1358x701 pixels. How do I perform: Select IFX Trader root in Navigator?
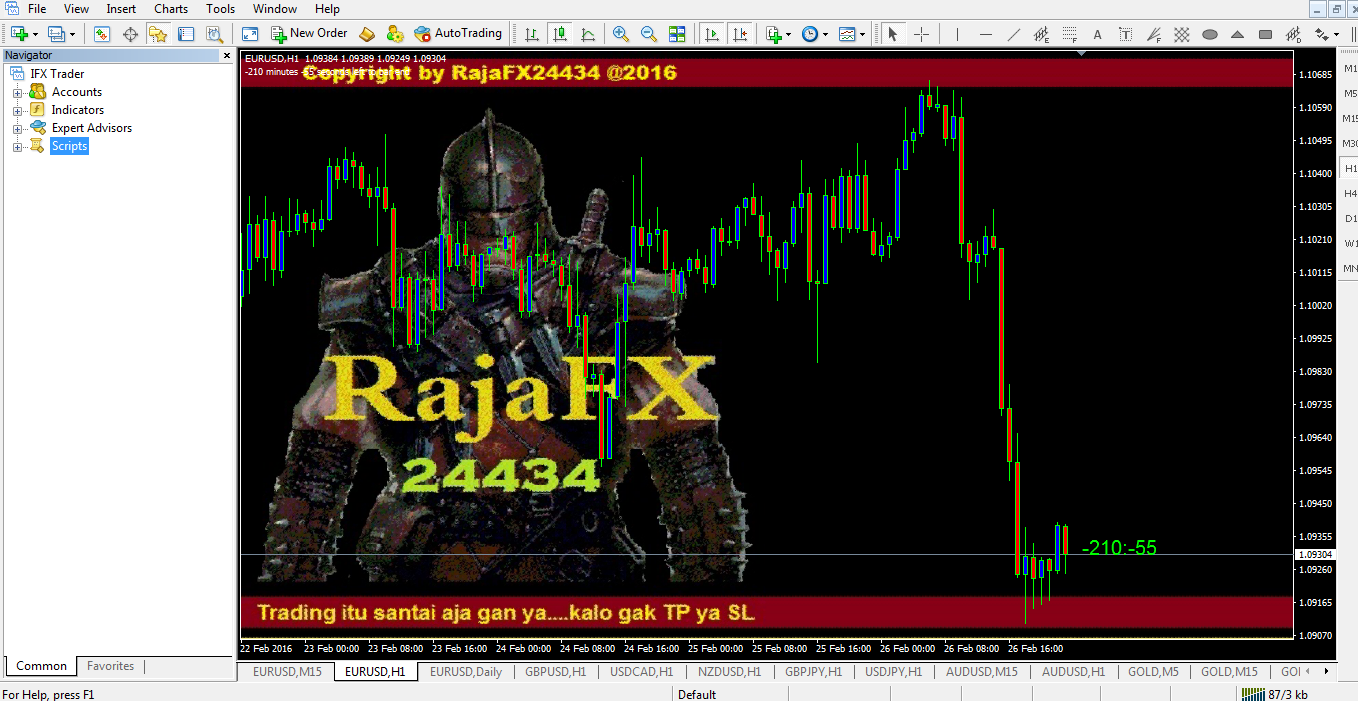[57, 74]
